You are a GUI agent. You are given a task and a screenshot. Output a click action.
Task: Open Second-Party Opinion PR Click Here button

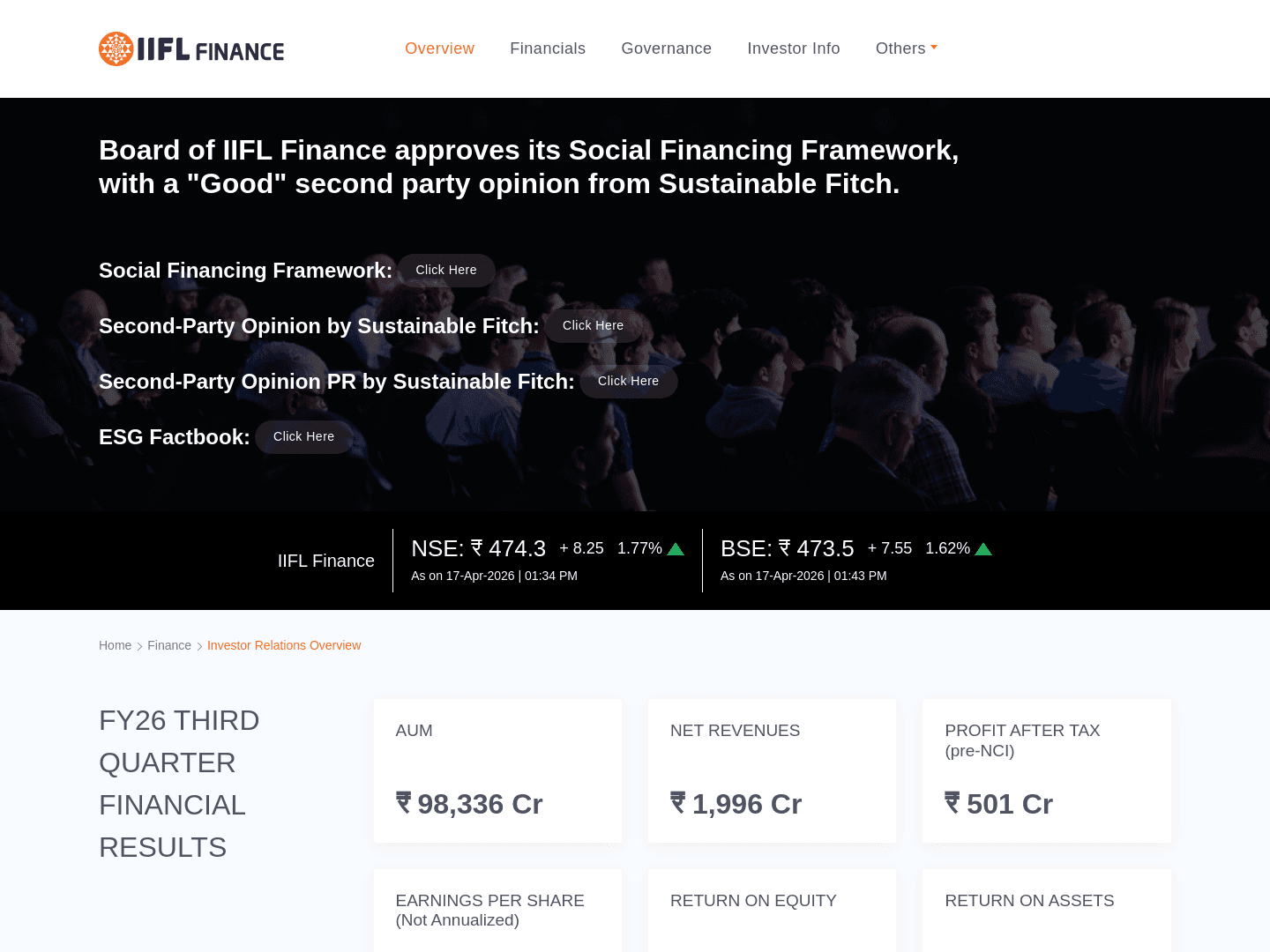[x=629, y=382]
